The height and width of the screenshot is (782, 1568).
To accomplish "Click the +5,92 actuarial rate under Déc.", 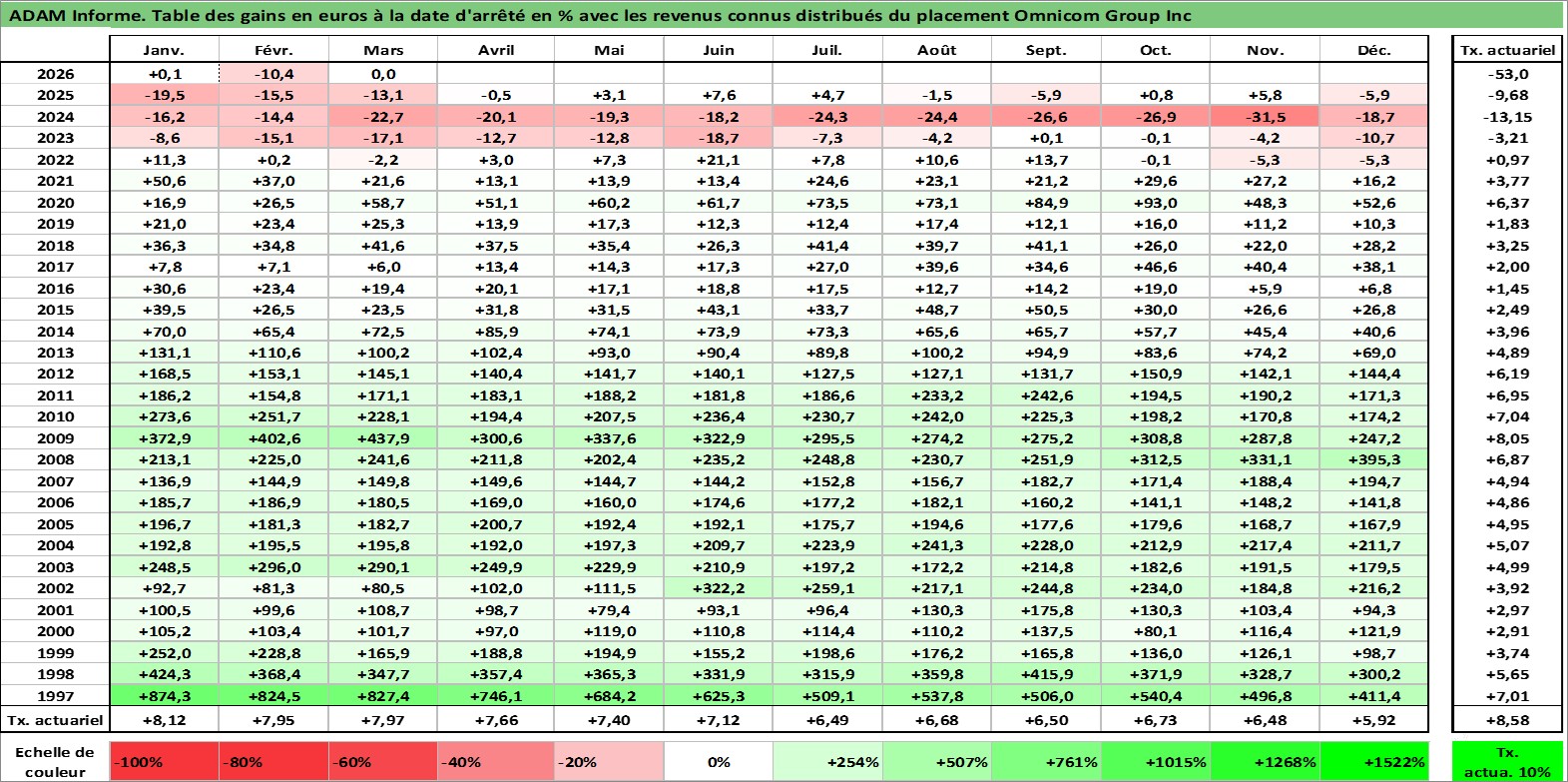I will (1374, 720).
